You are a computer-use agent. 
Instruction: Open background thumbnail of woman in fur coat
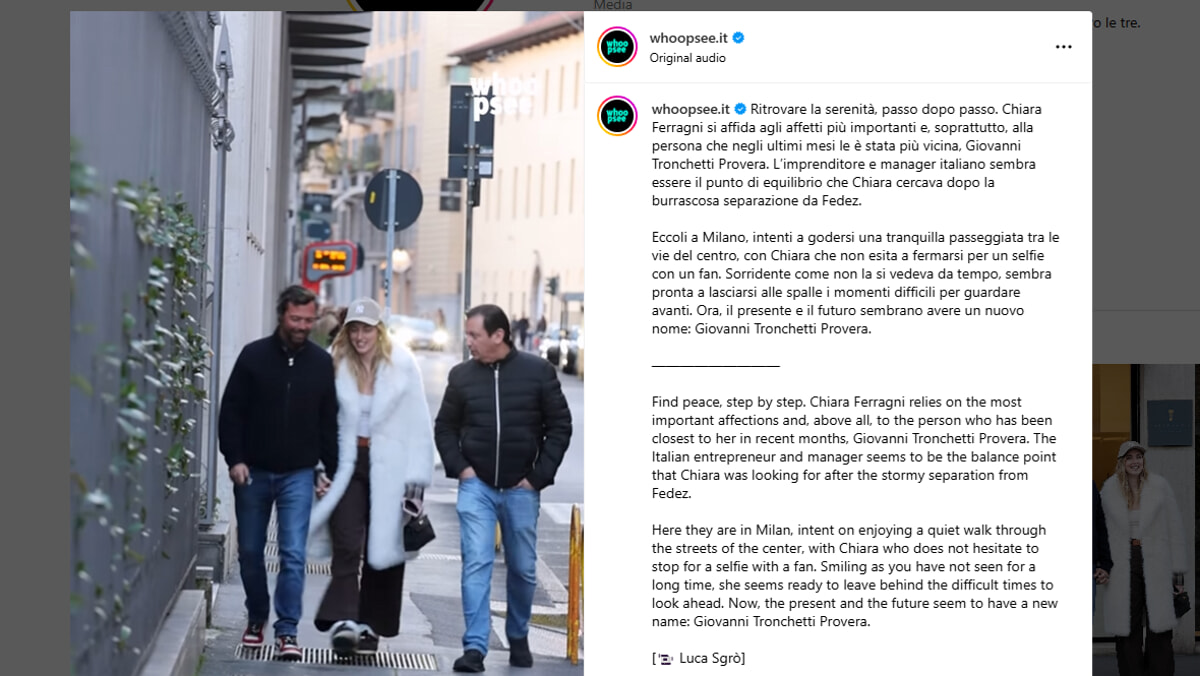(x=1144, y=520)
